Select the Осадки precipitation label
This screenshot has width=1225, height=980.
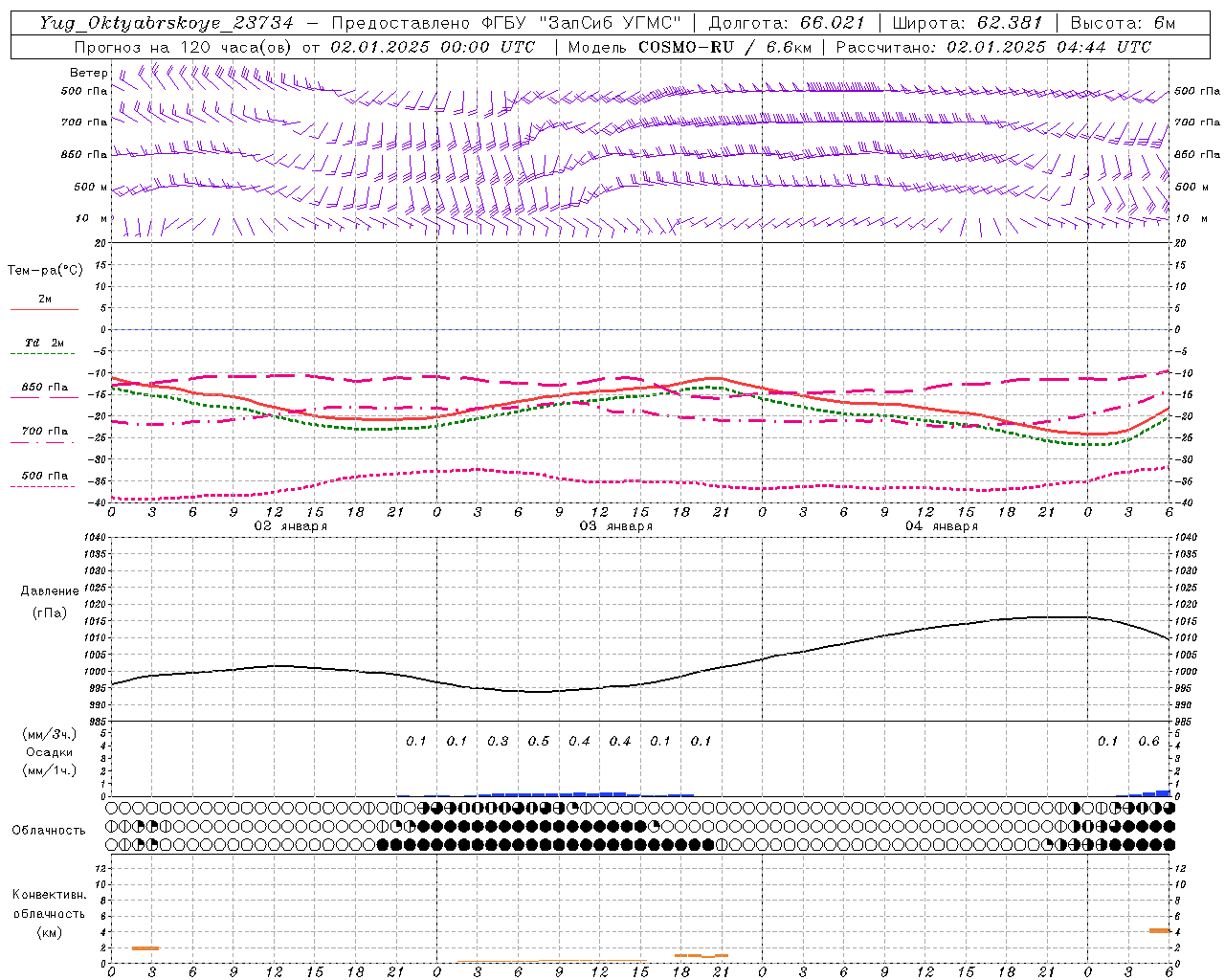tap(49, 752)
